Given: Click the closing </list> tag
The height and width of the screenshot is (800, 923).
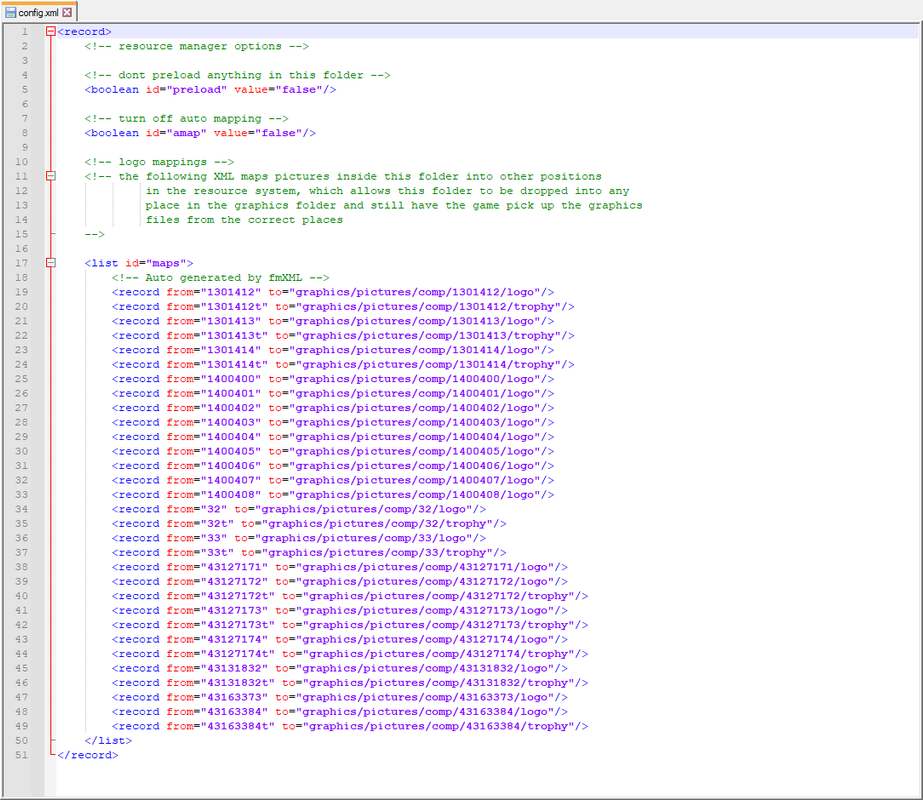Looking at the screenshot, I should point(108,741).
